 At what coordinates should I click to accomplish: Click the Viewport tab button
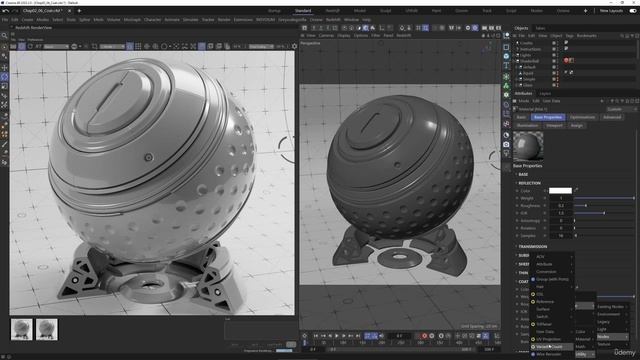[554, 125]
